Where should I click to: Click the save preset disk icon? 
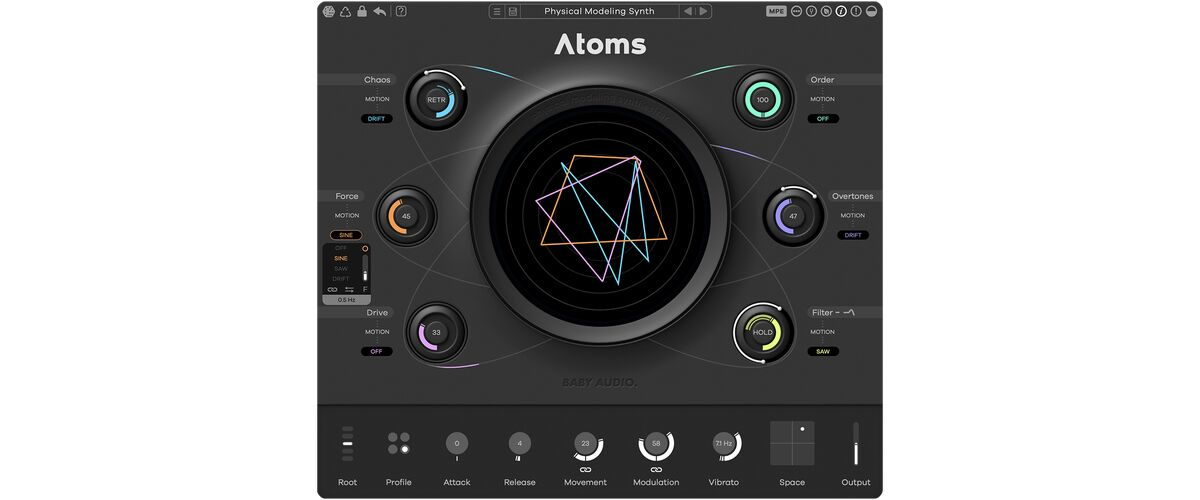(513, 12)
